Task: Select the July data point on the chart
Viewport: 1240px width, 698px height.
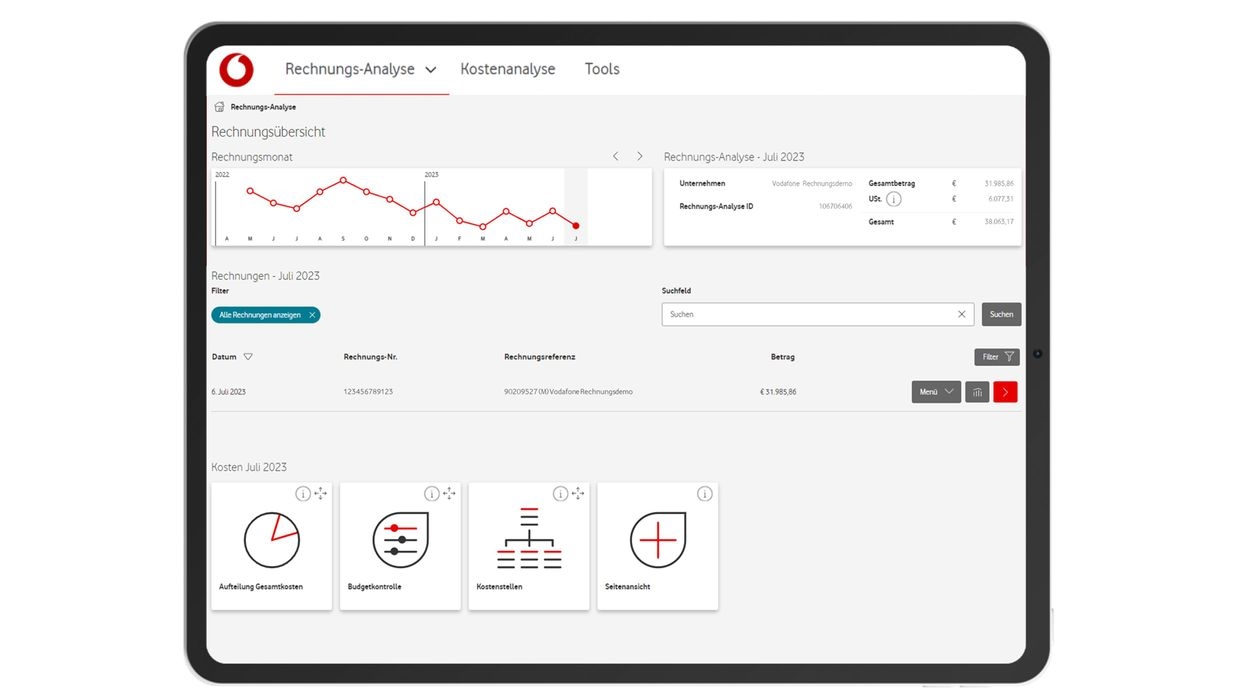Action: point(575,228)
